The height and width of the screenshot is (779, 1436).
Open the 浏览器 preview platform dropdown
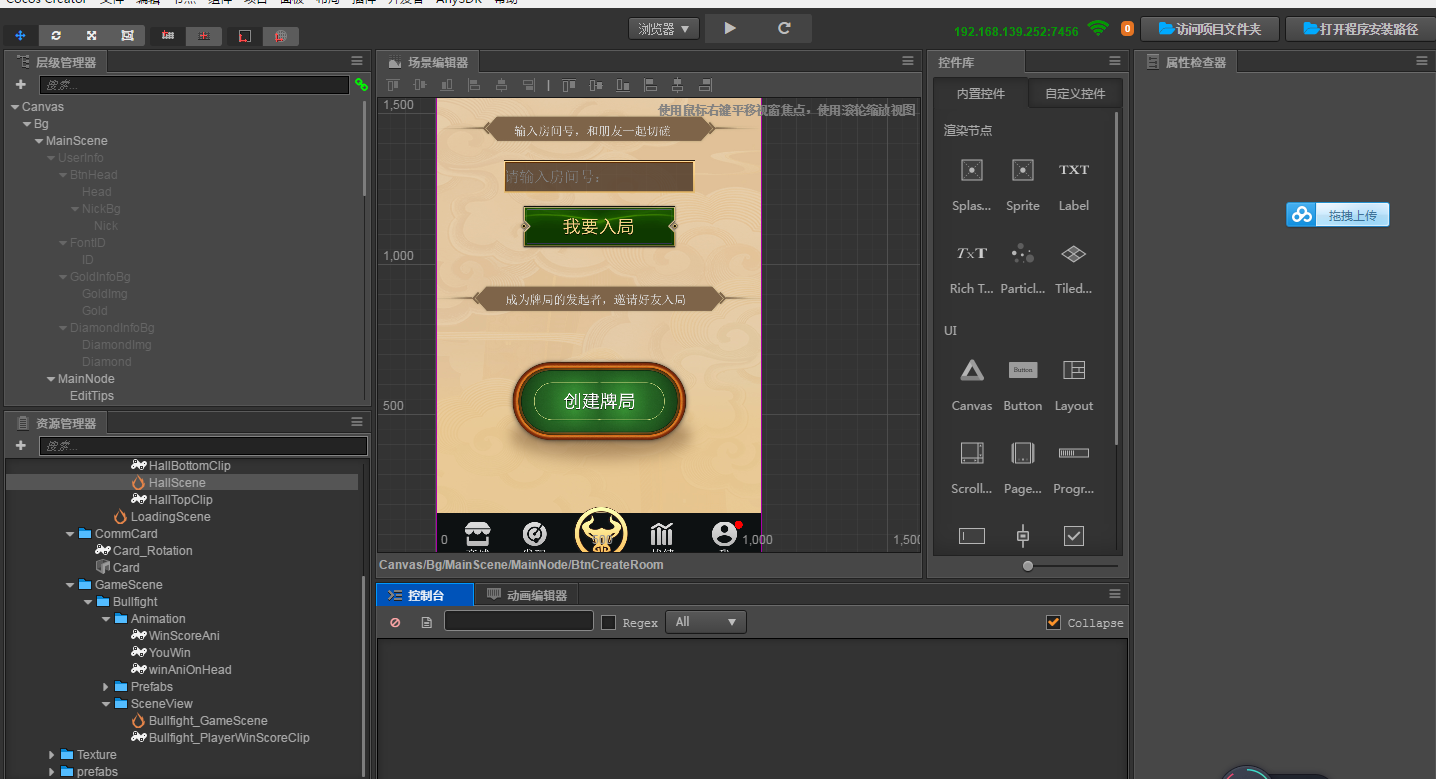point(663,29)
